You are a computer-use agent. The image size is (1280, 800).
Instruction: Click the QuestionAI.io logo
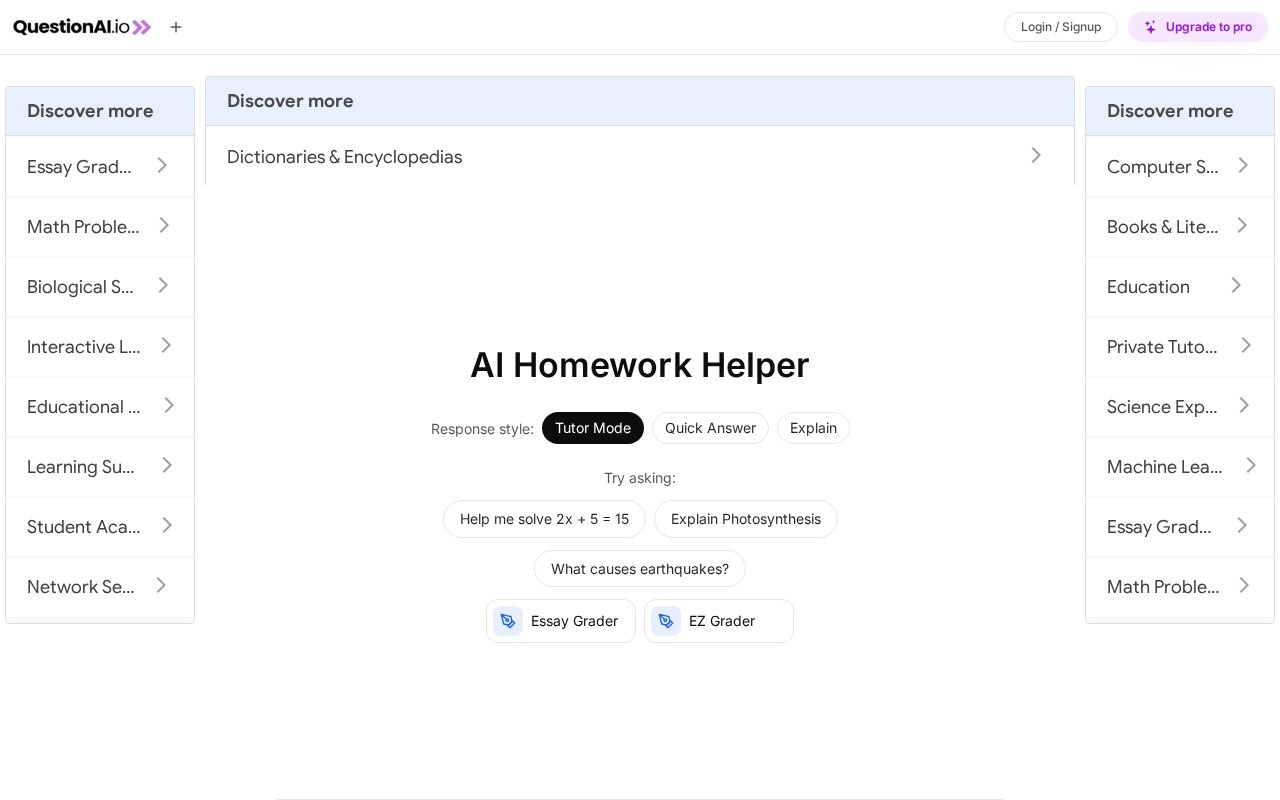tap(82, 27)
